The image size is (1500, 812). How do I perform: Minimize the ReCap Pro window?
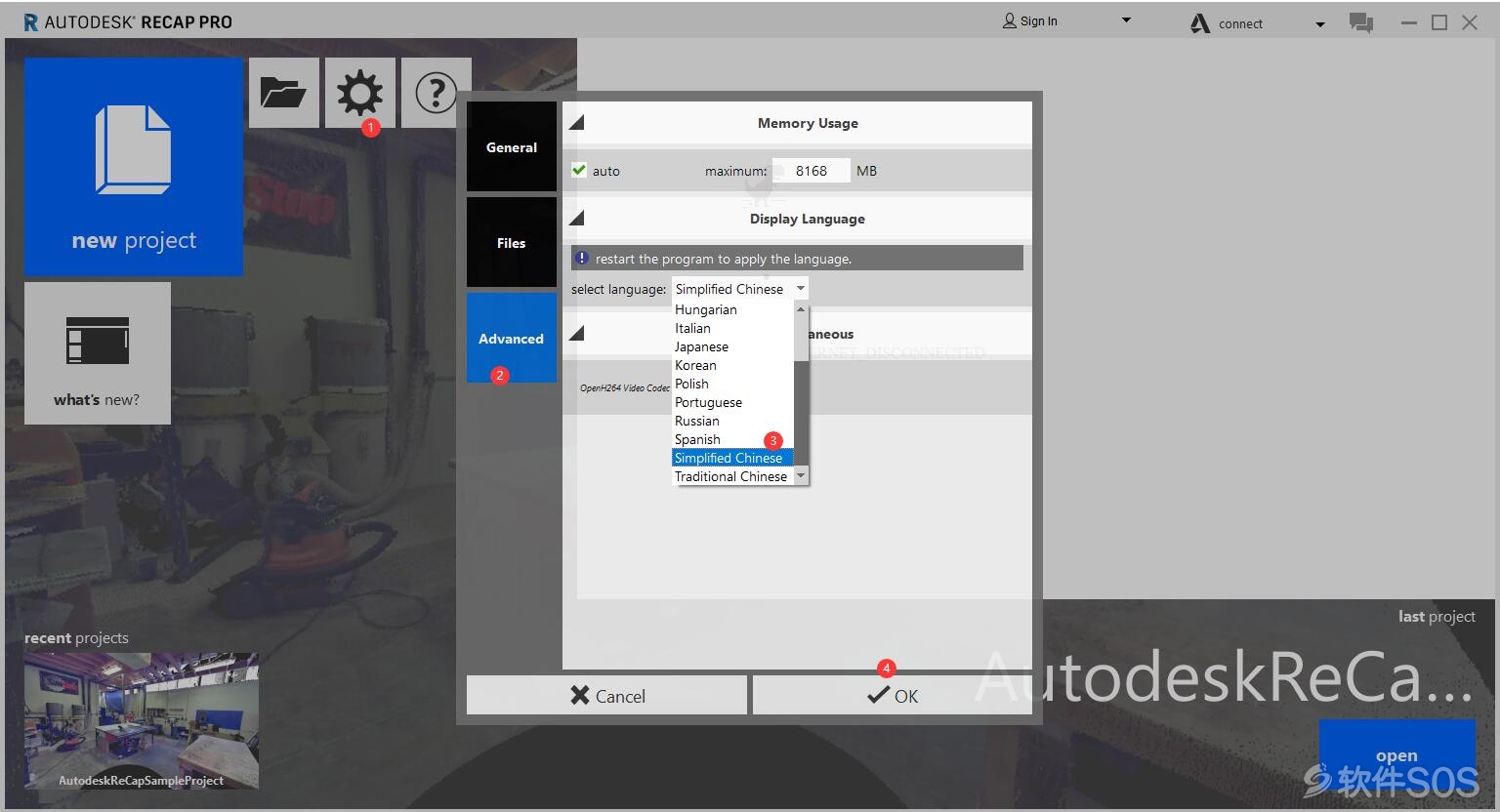(1408, 22)
